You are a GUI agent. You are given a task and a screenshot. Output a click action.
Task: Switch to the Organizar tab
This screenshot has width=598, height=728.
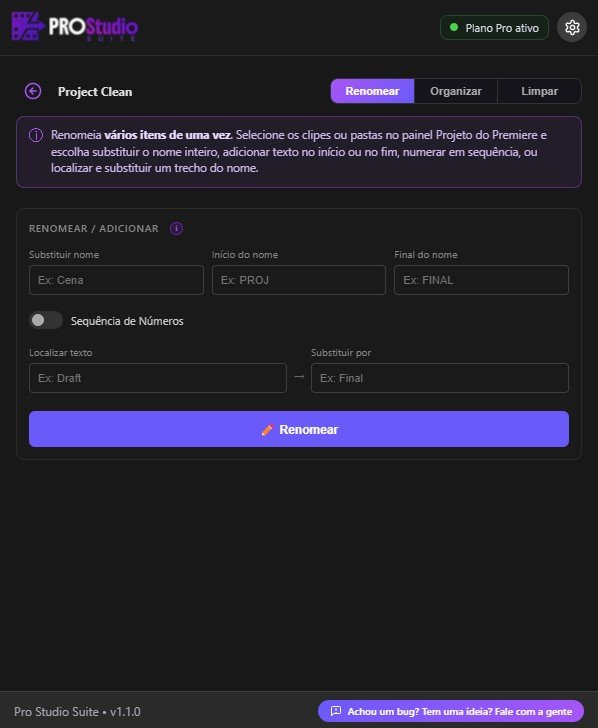point(455,91)
